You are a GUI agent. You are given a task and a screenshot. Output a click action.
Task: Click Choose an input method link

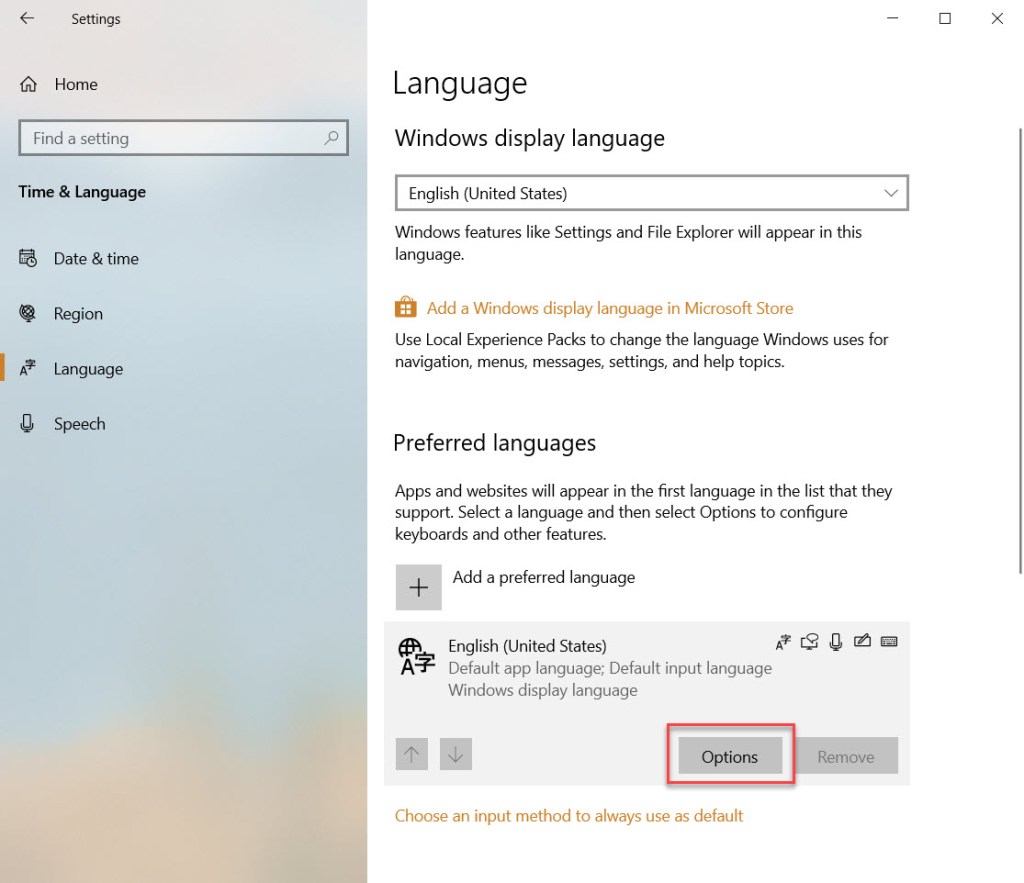click(x=568, y=816)
